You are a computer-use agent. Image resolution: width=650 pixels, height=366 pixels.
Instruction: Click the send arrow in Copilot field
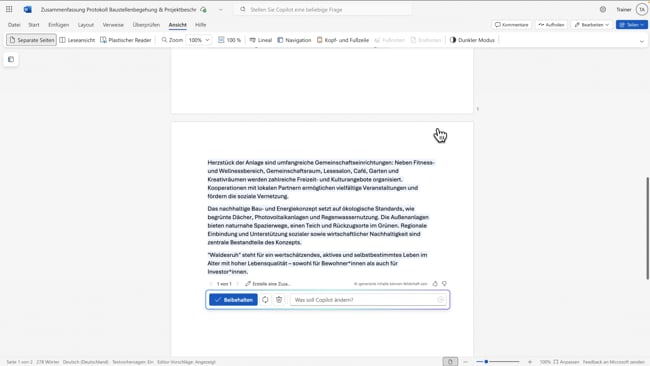441,300
